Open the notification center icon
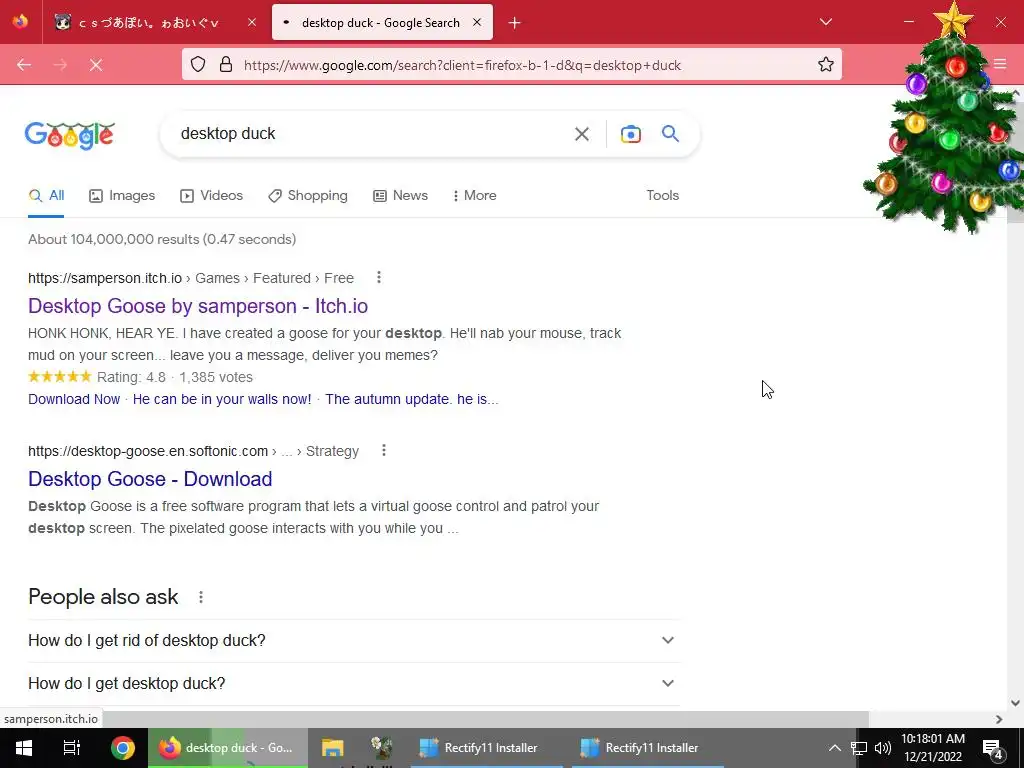The width and height of the screenshot is (1024, 768). [x=993, y=748]
